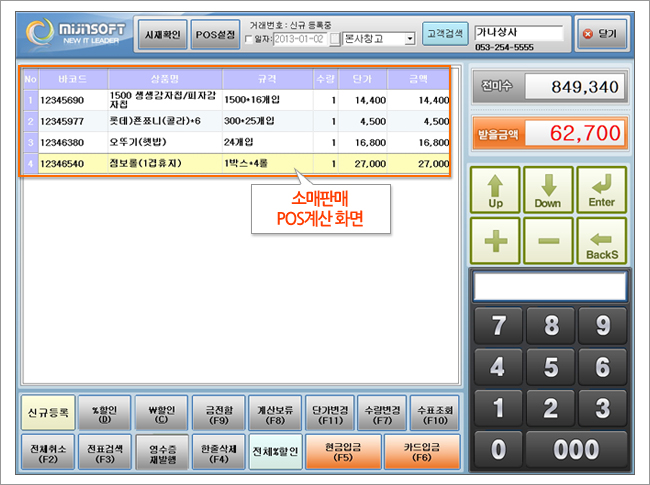
Task: Click 전표검색 (F3) button
Action: [x=104, y=453]
